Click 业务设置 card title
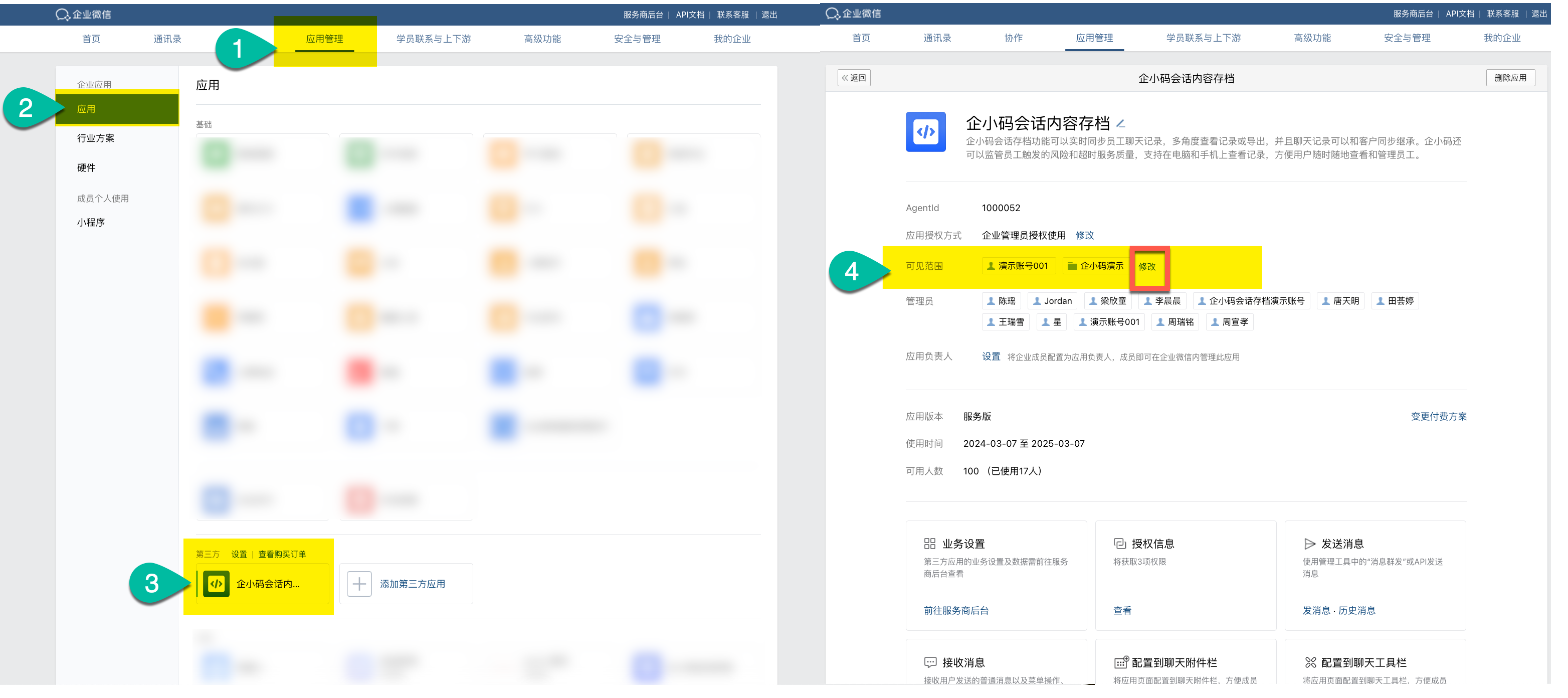1568x698 pixels. pos(963,543)
